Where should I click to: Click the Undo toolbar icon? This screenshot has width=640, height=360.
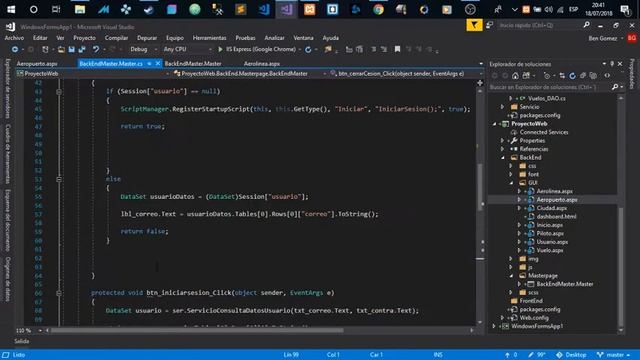pos(96,49)
